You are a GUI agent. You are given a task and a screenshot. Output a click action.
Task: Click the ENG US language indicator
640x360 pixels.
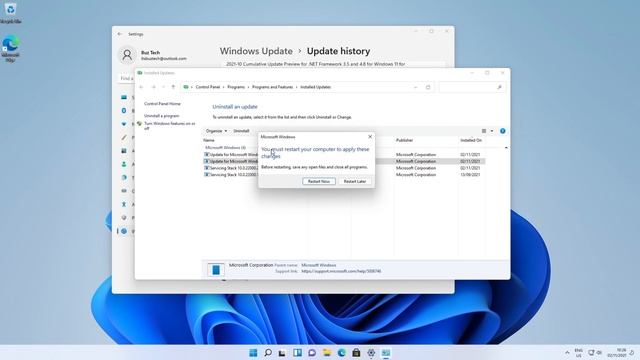(578, 353)
